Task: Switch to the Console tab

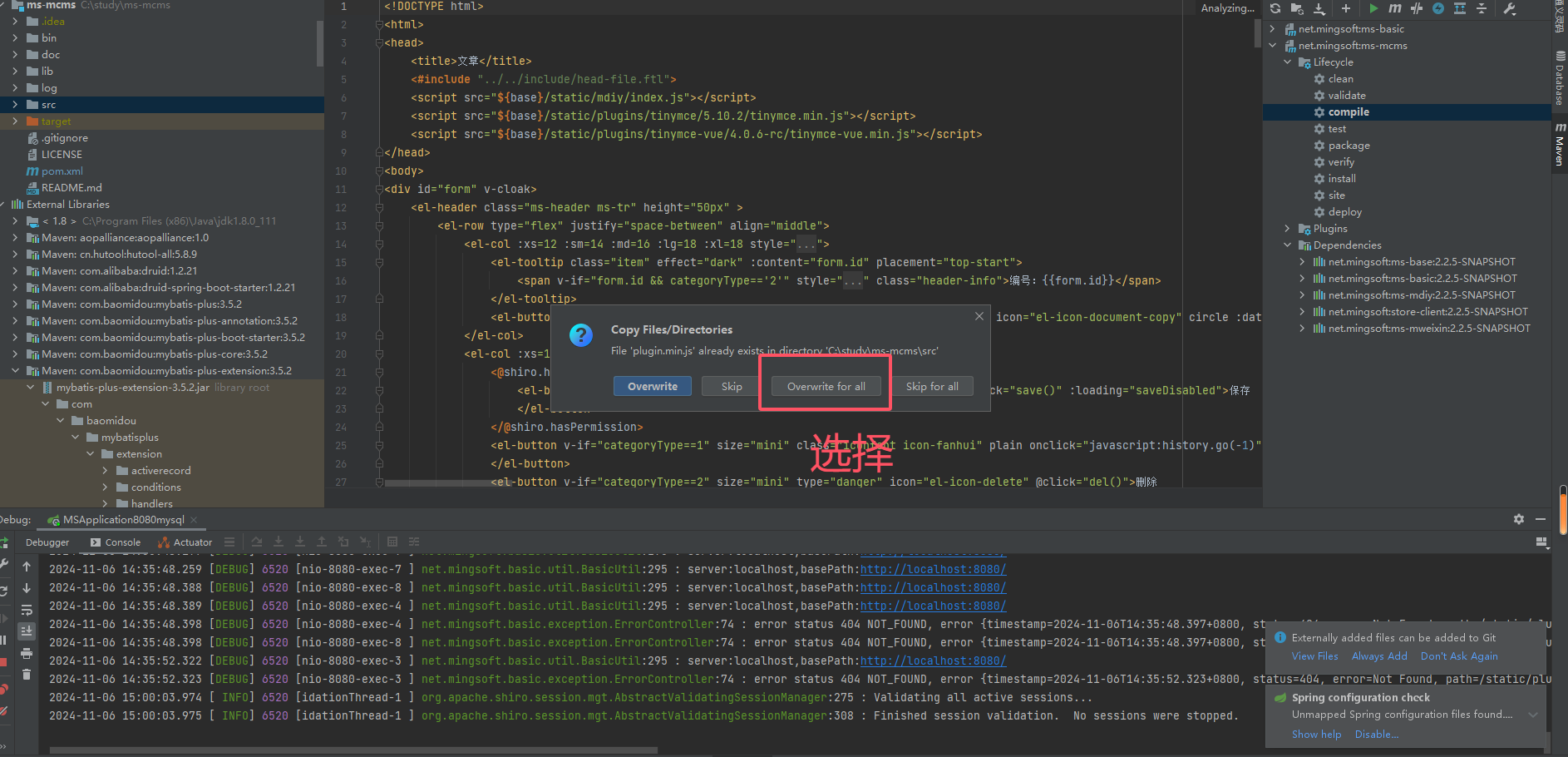Action: (x=116, y=542)
